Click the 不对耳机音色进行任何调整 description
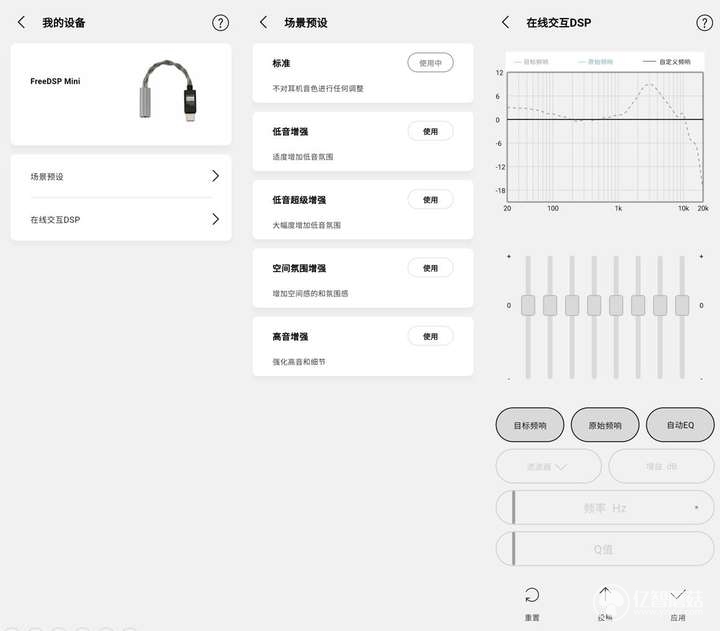The width and height of the screenshot is (720, 631). coord(318,88)
